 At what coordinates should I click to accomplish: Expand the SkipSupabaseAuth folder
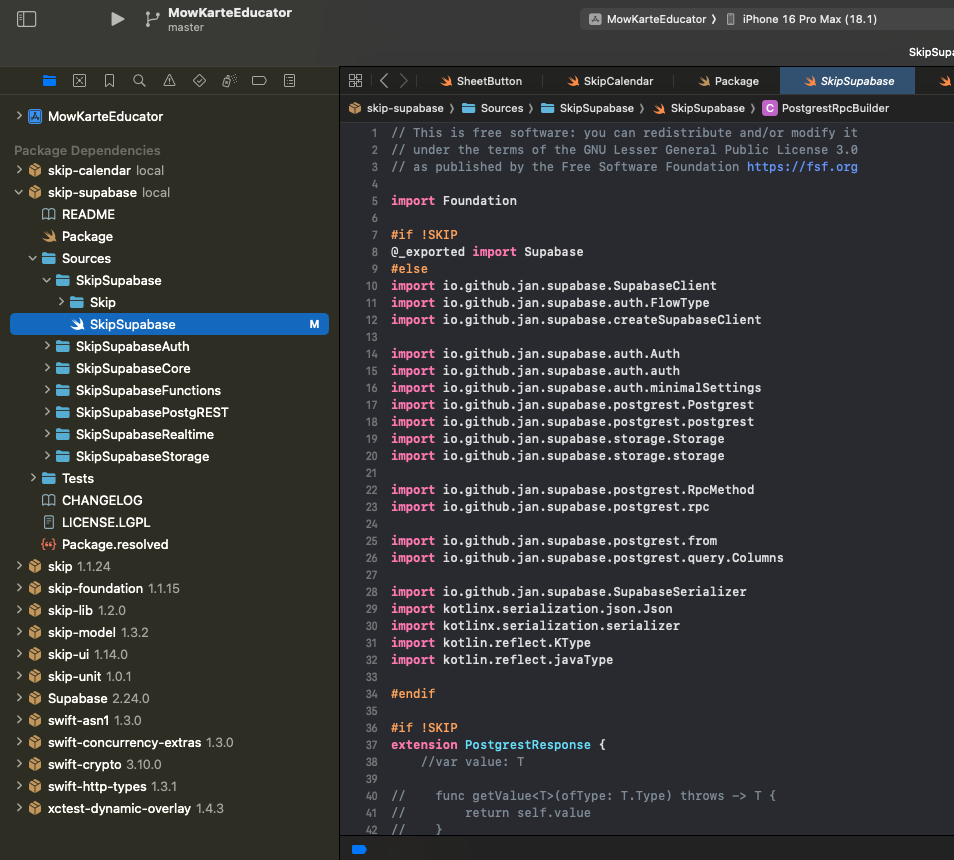click(x=47, y=346)
